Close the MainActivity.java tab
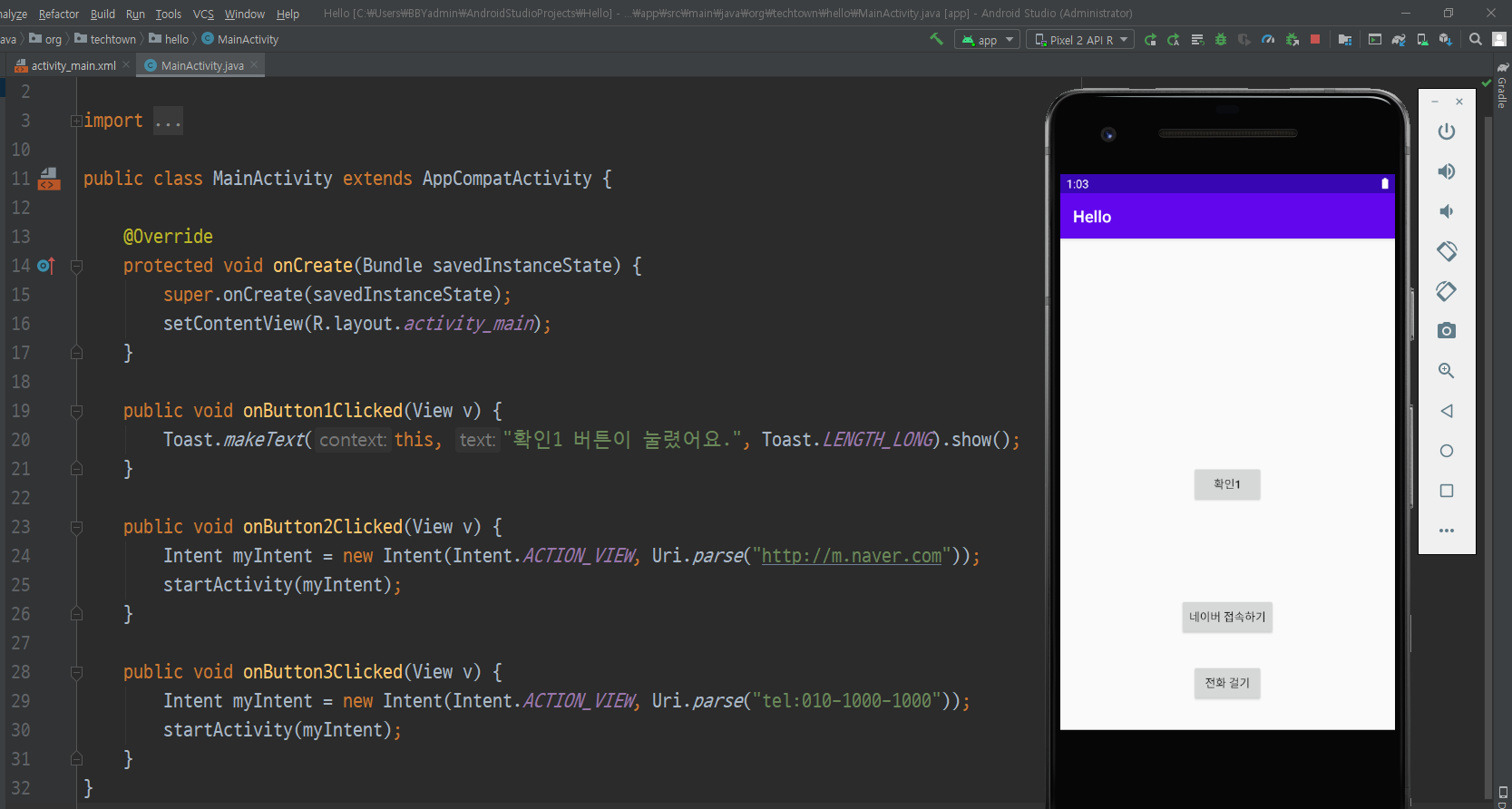This screenshot has height=809, width=1512. click(x=254, y=65)
